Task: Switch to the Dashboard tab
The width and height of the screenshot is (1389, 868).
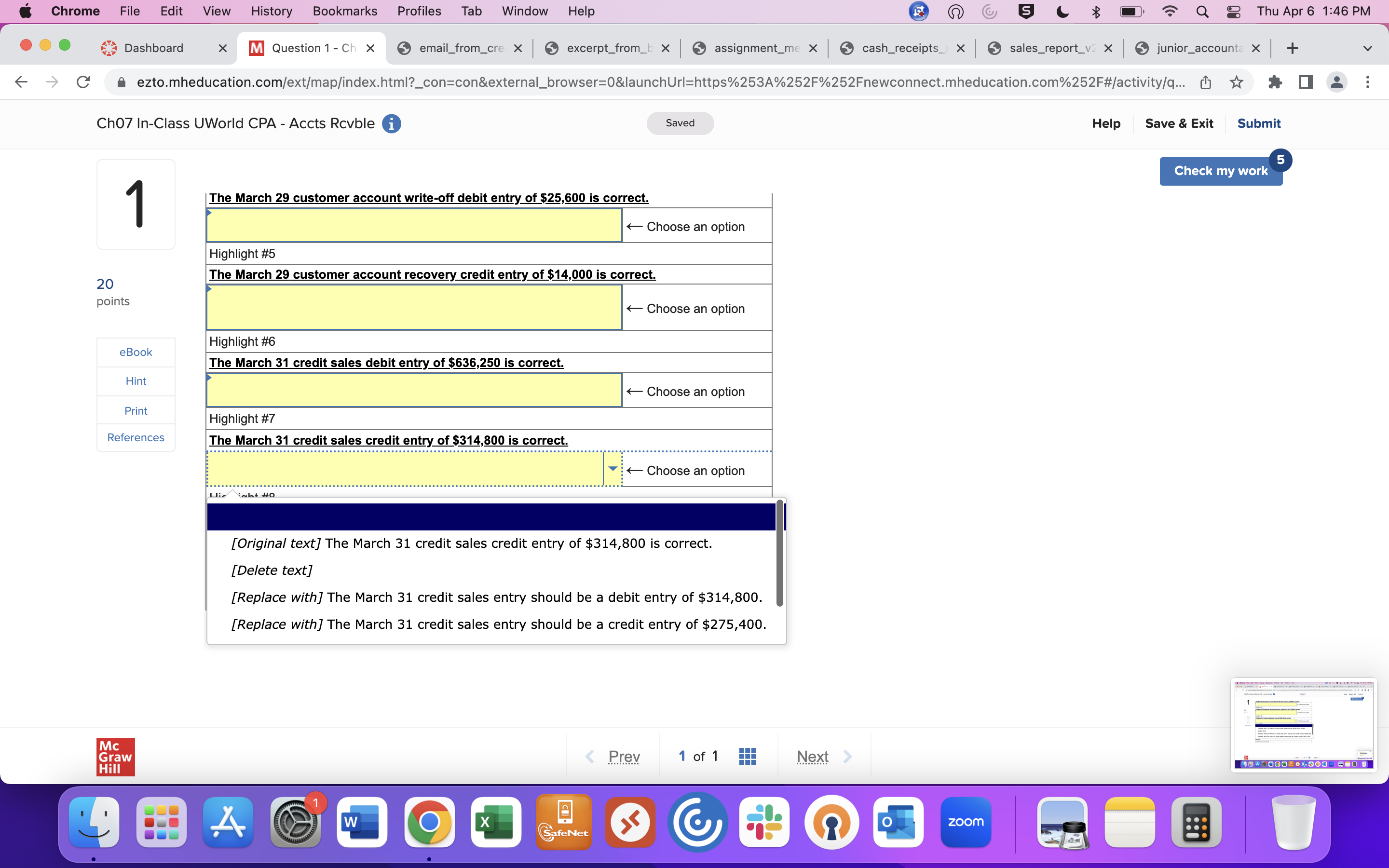Action: (153, 48)
